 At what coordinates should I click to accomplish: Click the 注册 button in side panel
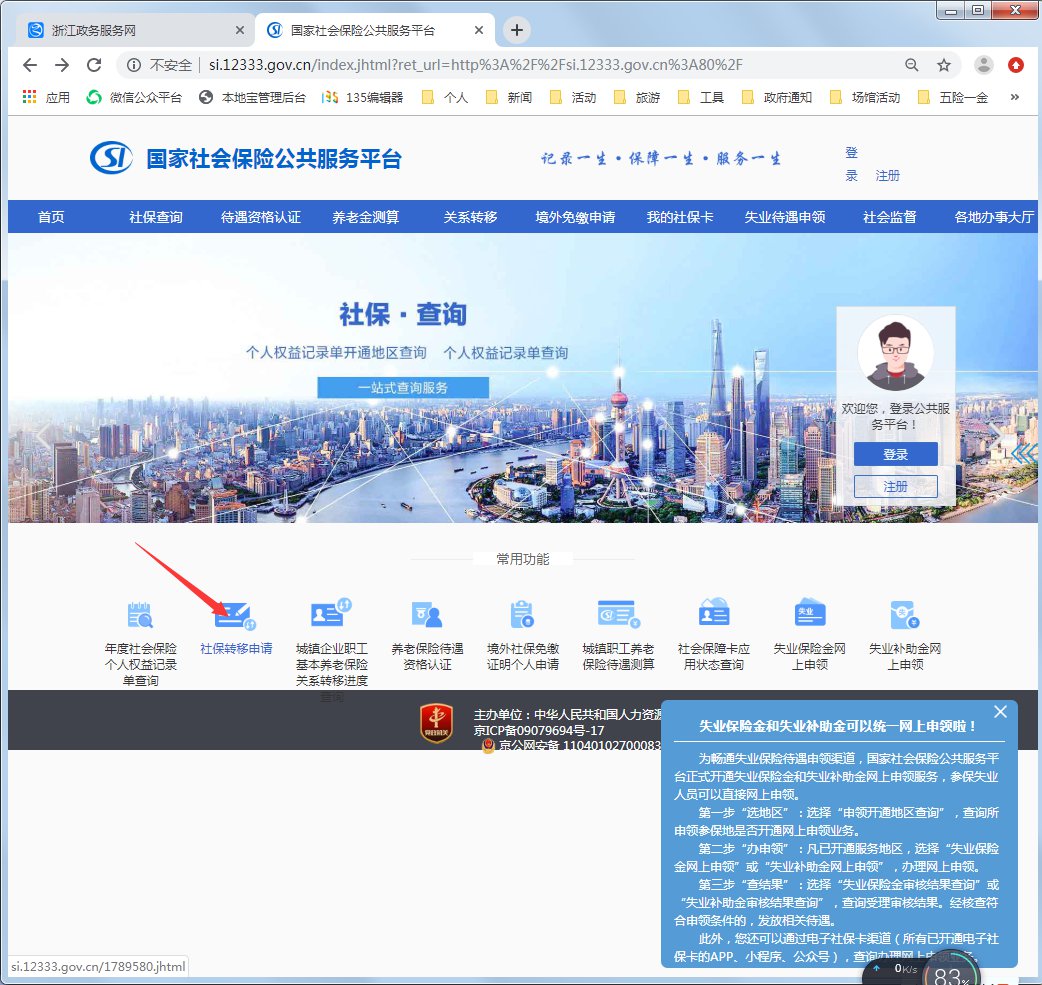(x=895, y=487)
